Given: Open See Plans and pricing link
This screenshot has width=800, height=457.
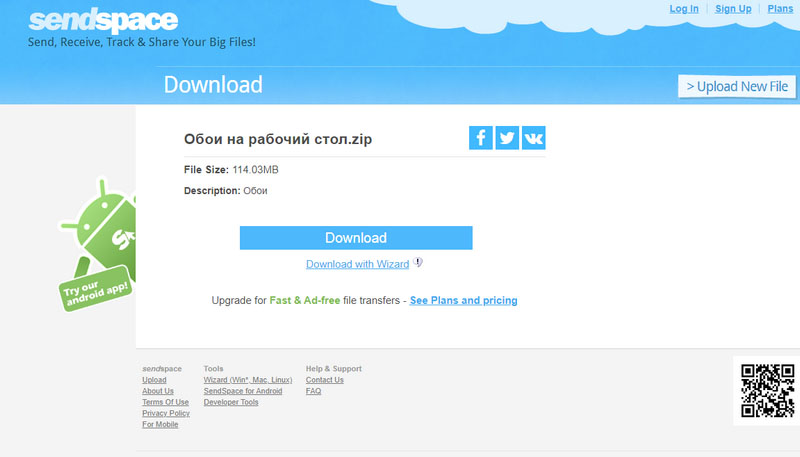Looking at the screenshot, I should 463,300.
